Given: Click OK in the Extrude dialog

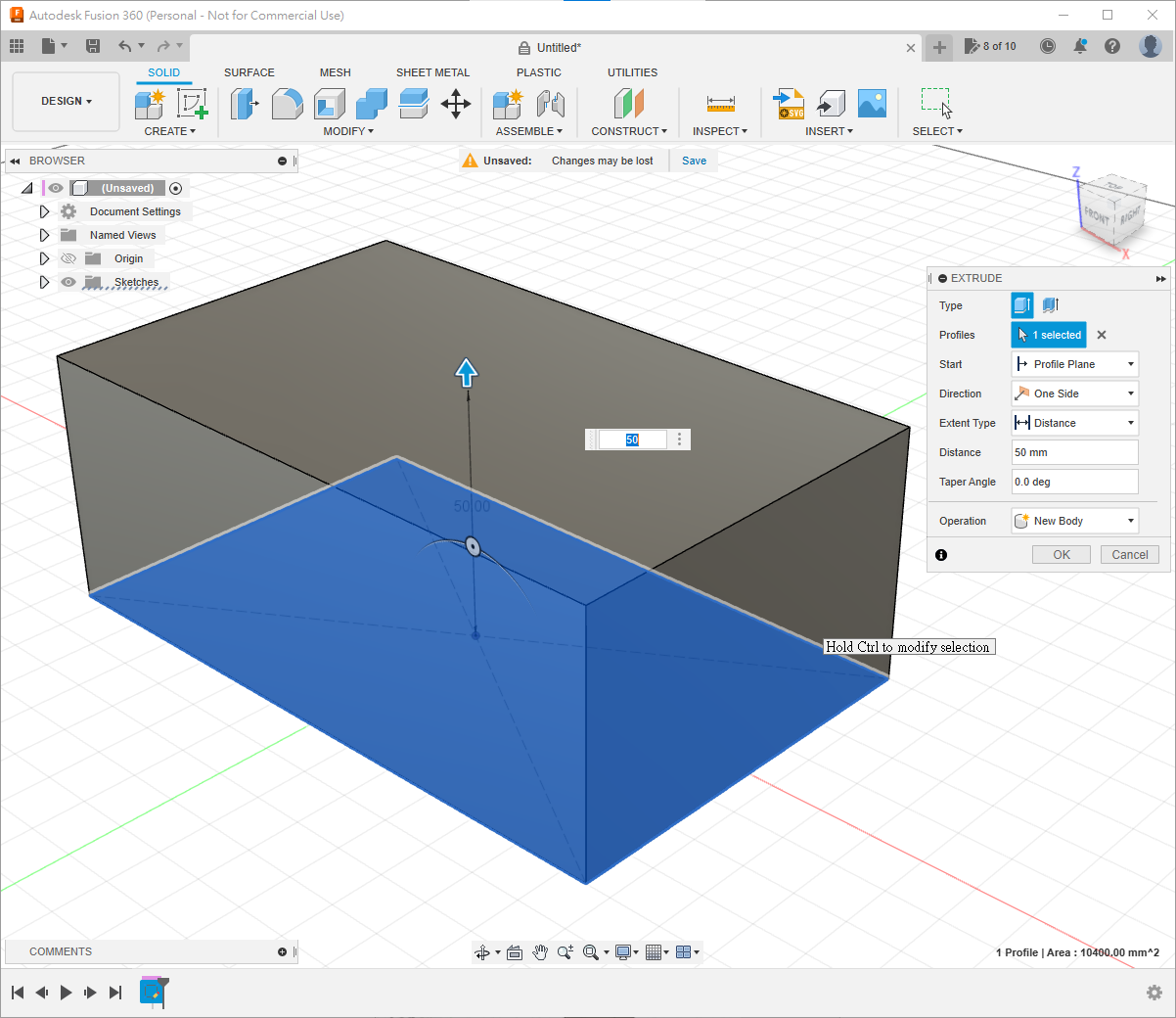Looking at the screenshot, I should point(1062,555).
